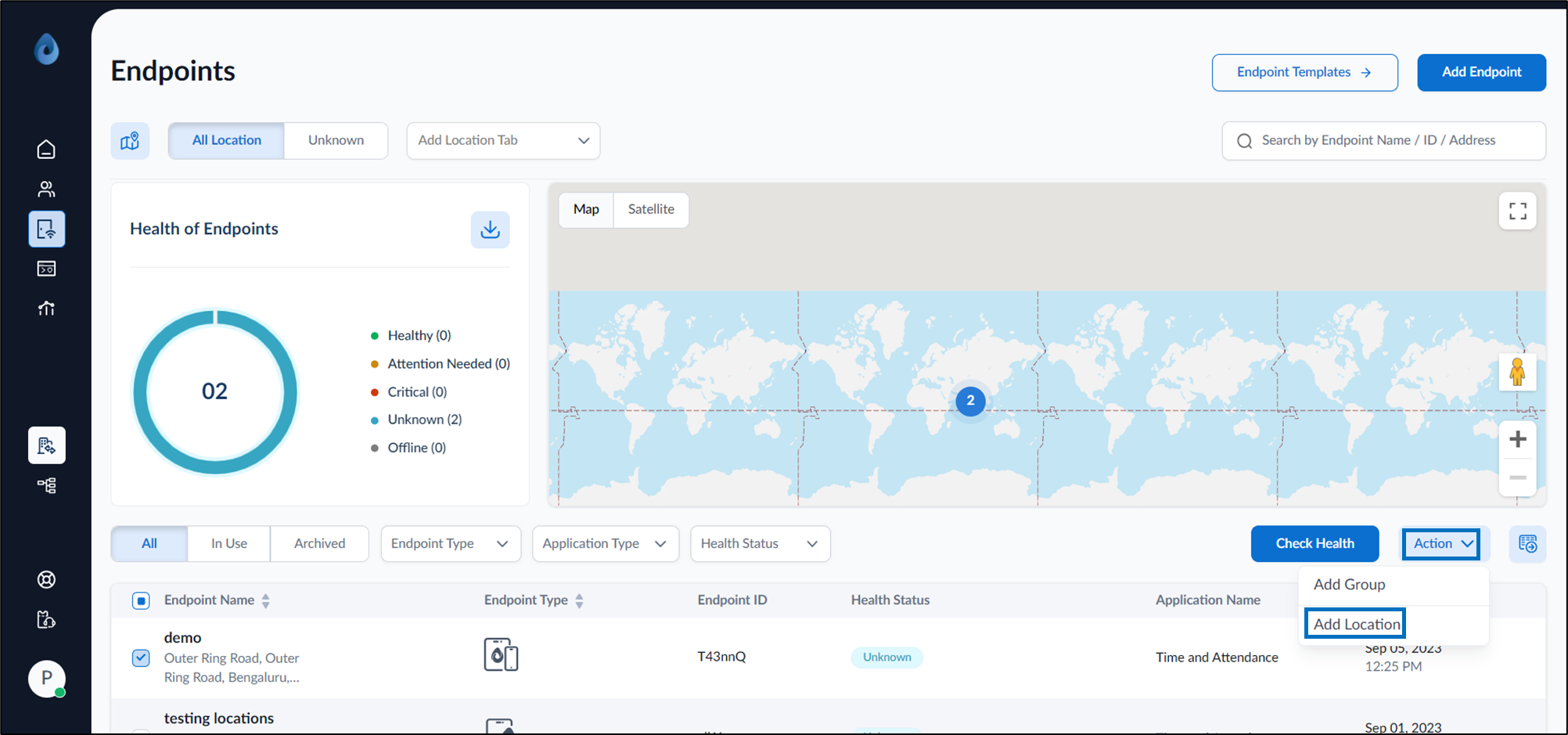Open the table column settings icon
The height and width of the screenshot is (735, 1568).
point(1527,544)
